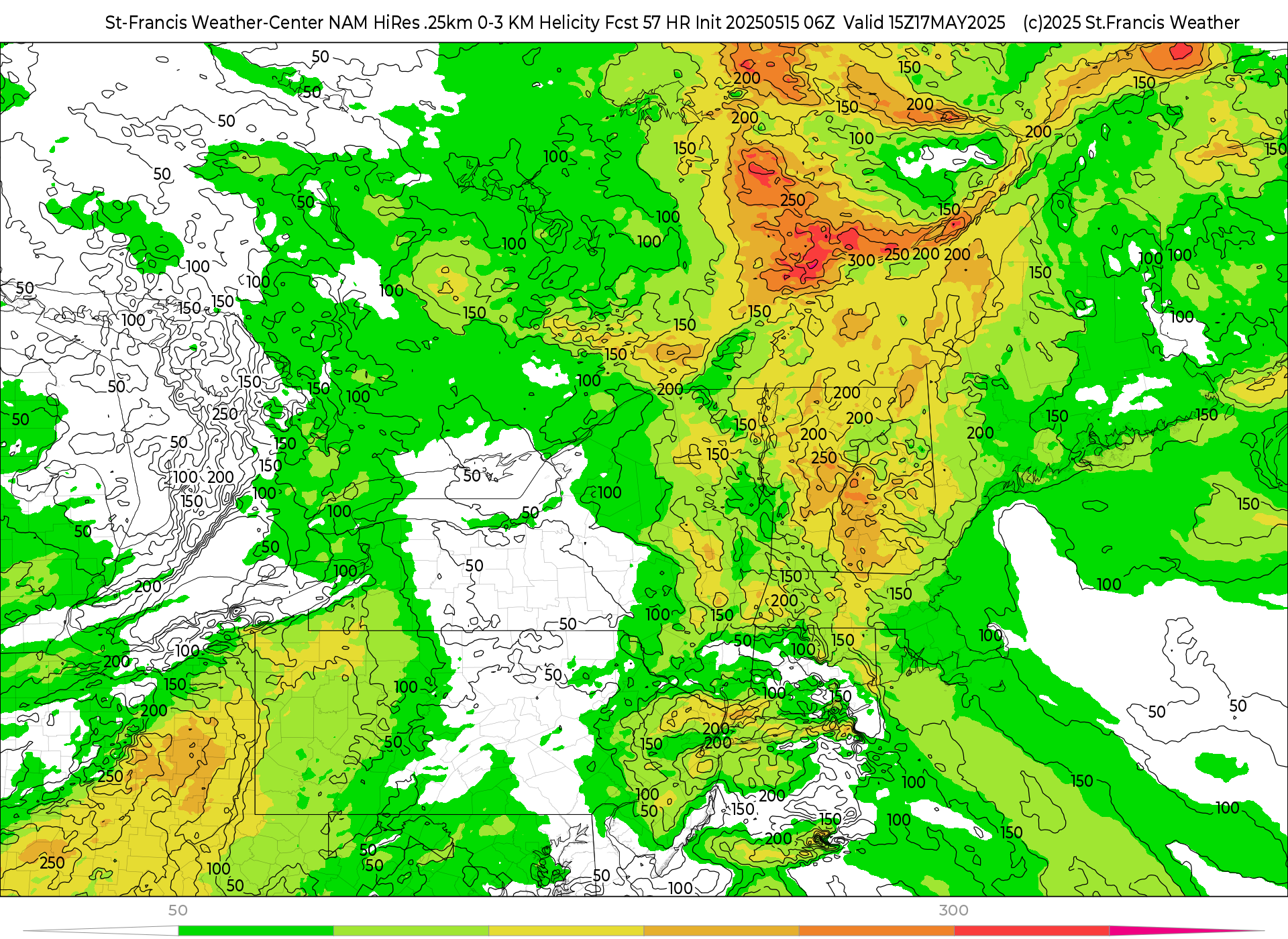The width and height of the screenshot is (1288, 939).
Task: Click the '300' contour label on the map
Action: point(861,260)
